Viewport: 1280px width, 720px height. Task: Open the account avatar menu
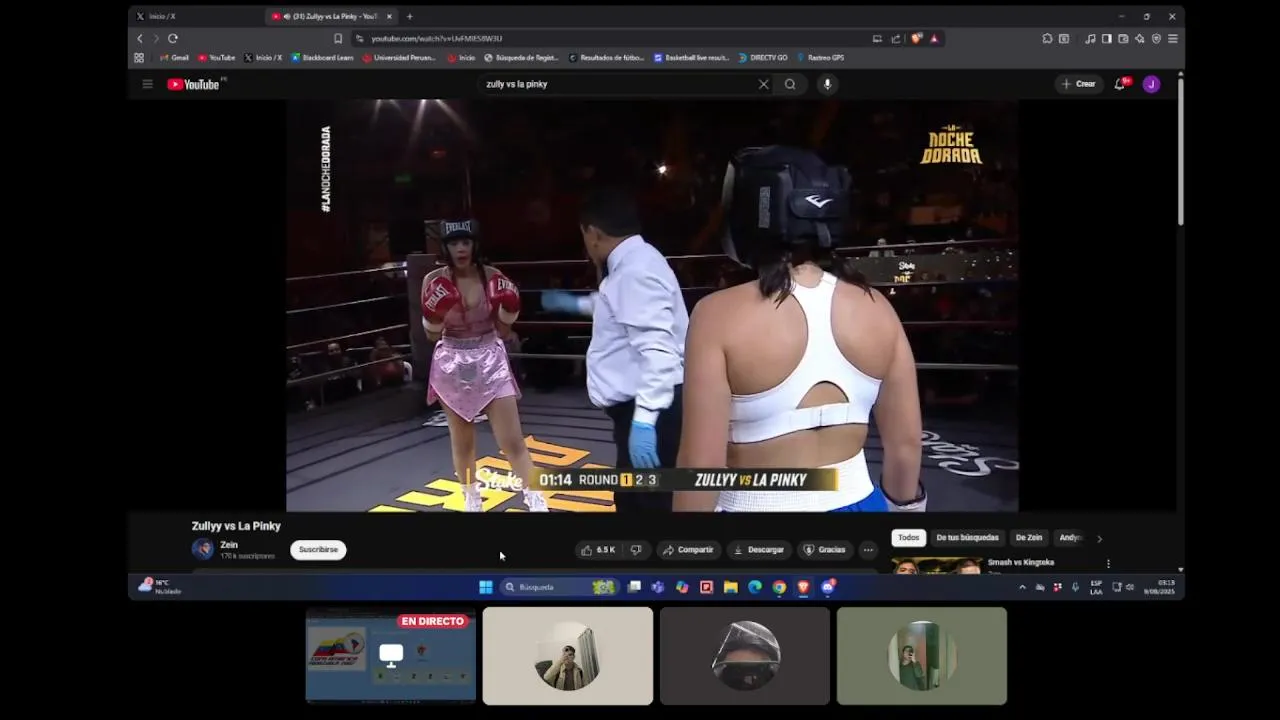[1151, 84]
